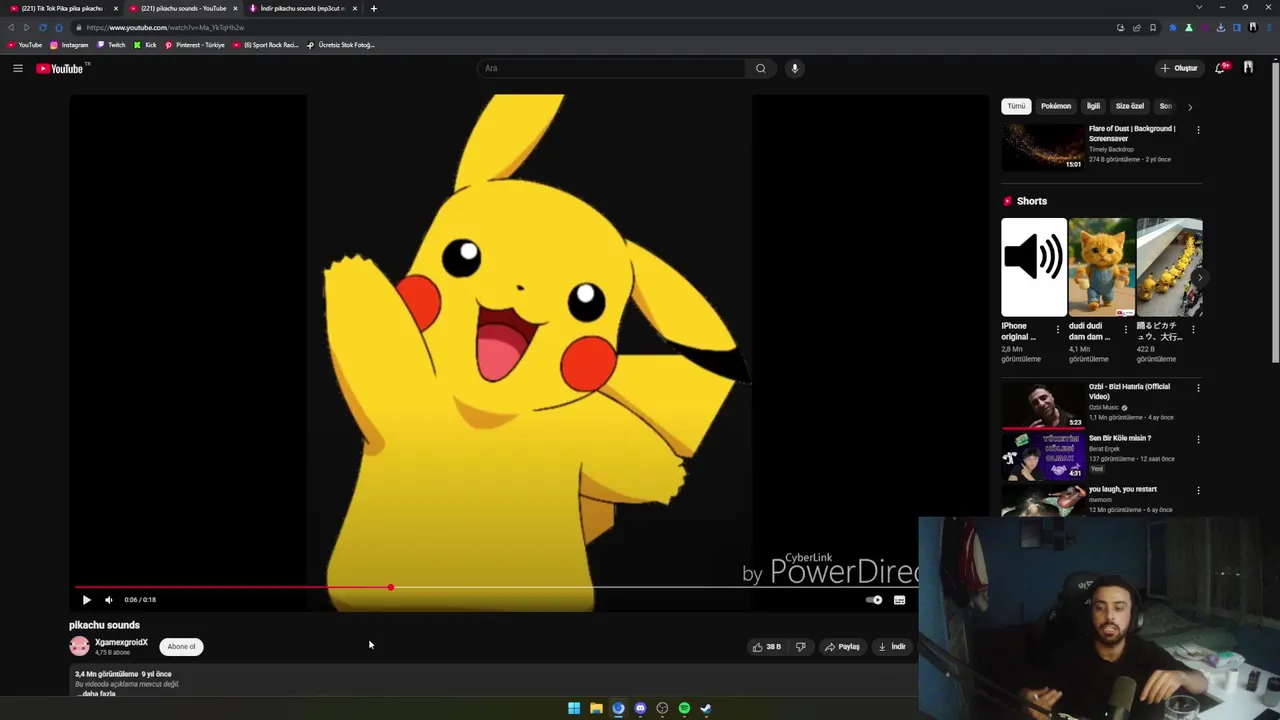Open options for the iPhone original short
This screenshot has height=720, width=1280.
tap(1058, 329)
